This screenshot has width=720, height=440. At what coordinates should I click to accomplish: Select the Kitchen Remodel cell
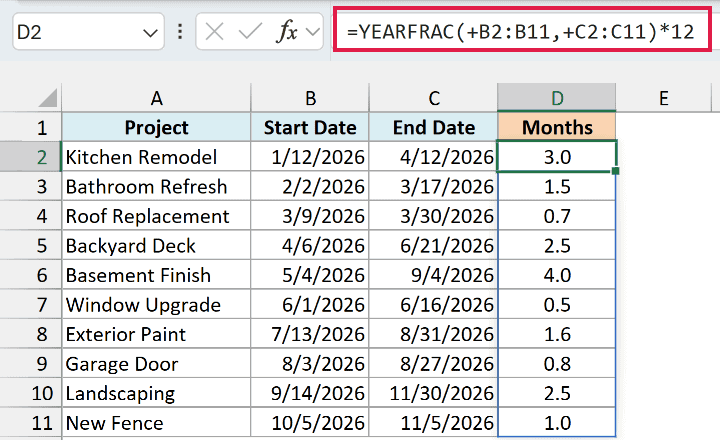pos(157,157)
